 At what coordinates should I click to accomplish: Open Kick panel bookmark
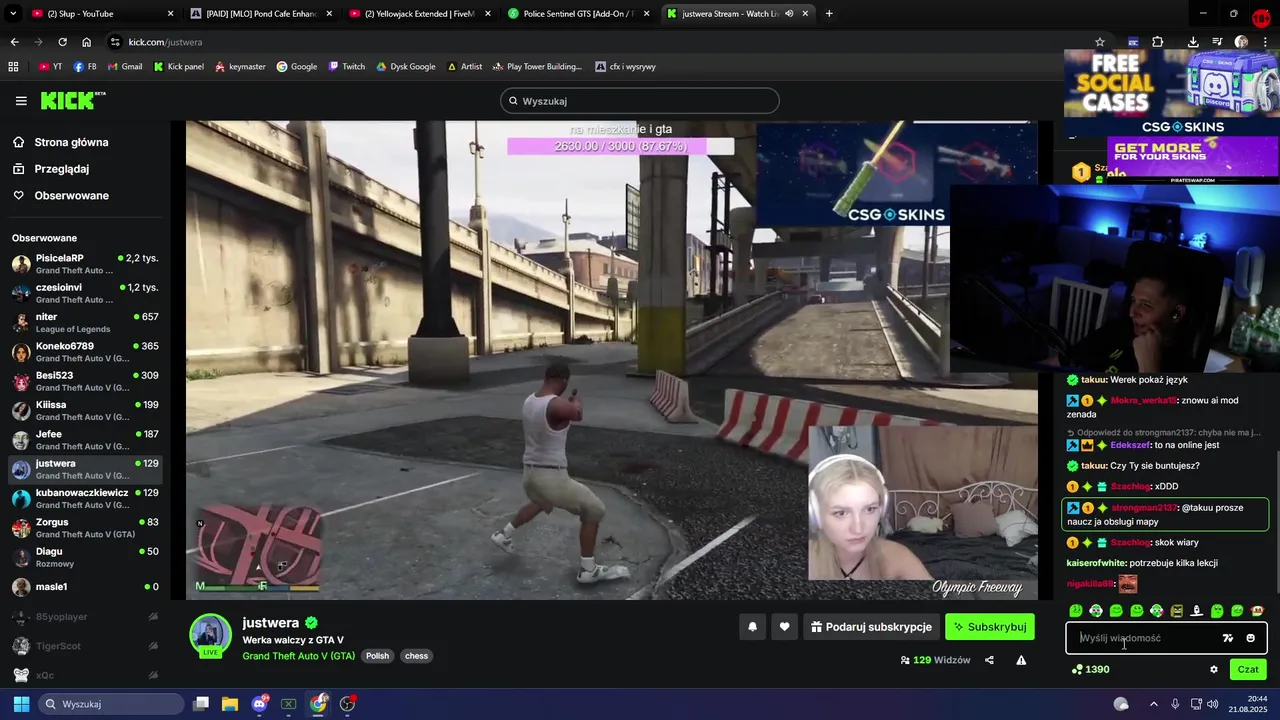179,66
